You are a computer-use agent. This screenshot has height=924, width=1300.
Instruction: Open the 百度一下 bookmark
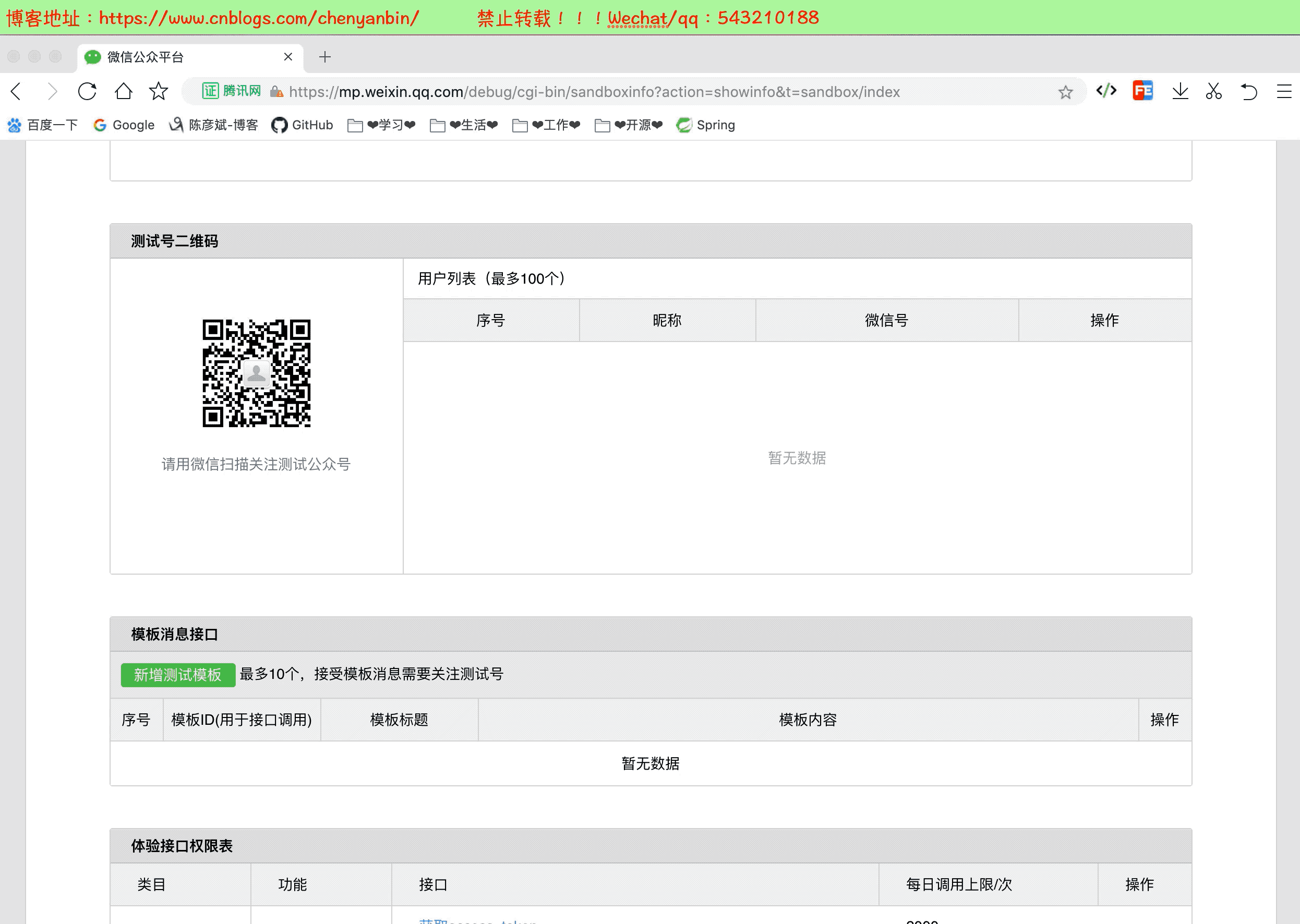point(43,125)
